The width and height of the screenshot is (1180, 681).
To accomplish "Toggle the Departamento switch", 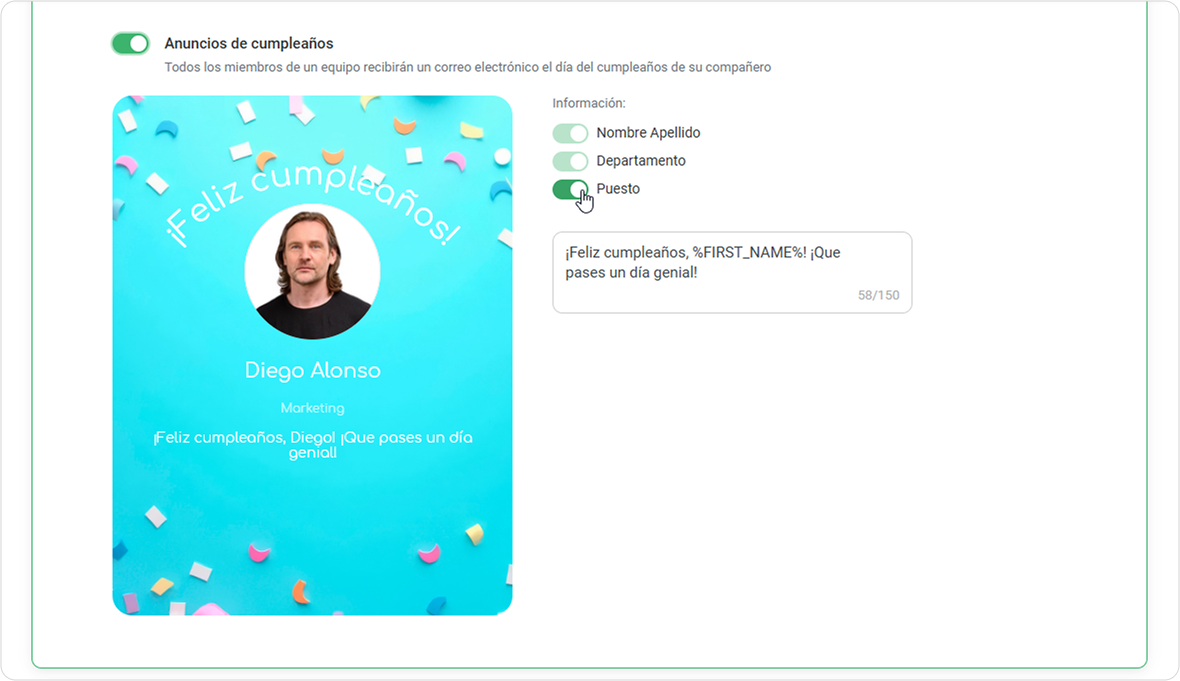I will pos(570,161).
